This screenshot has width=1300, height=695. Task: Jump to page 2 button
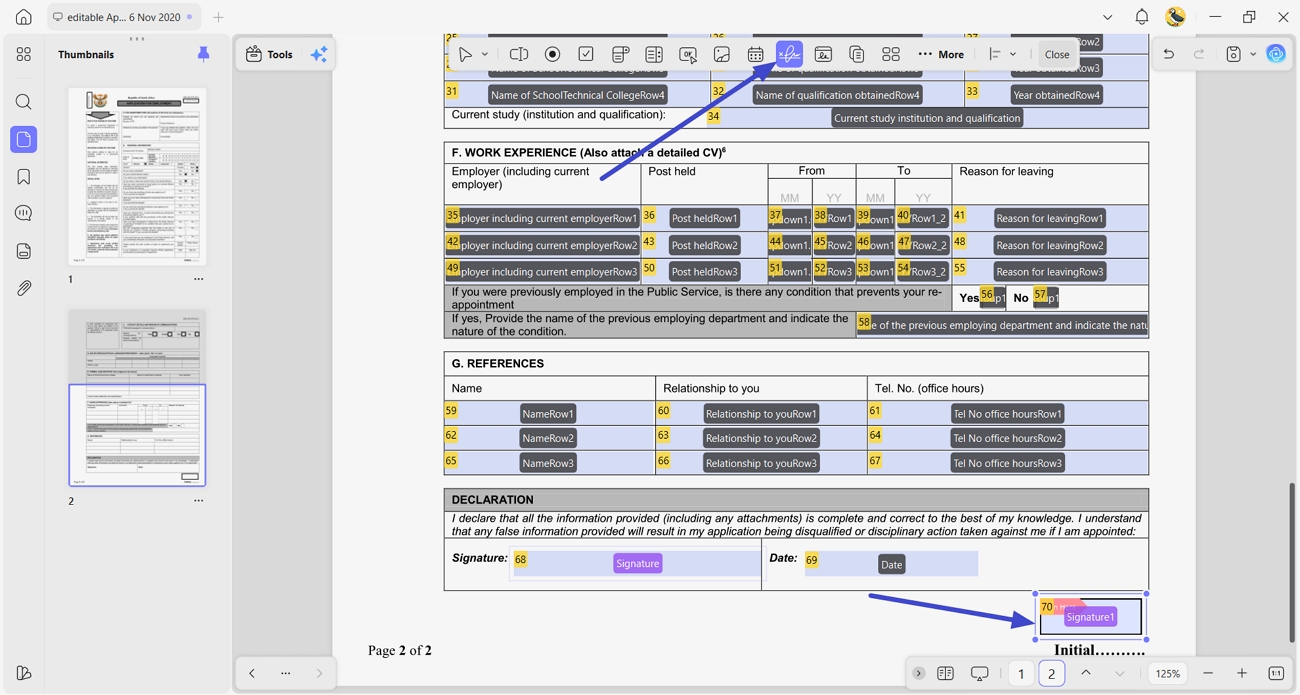pyautogui.click(x=1051, y=673)
